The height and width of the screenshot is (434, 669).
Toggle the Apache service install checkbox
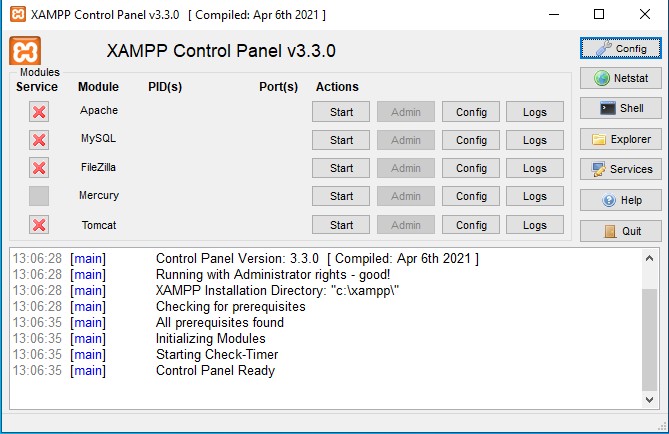point(39,112)
